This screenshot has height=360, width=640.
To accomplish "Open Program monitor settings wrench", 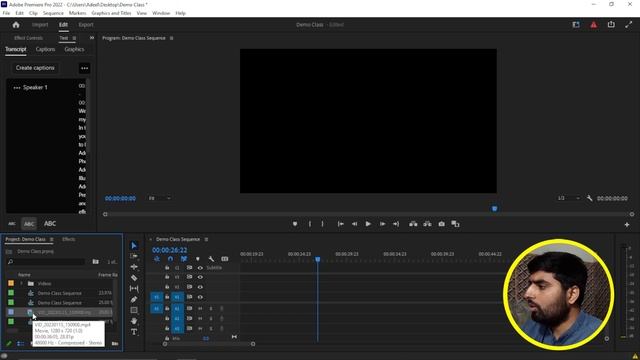I will coord(589,198).
